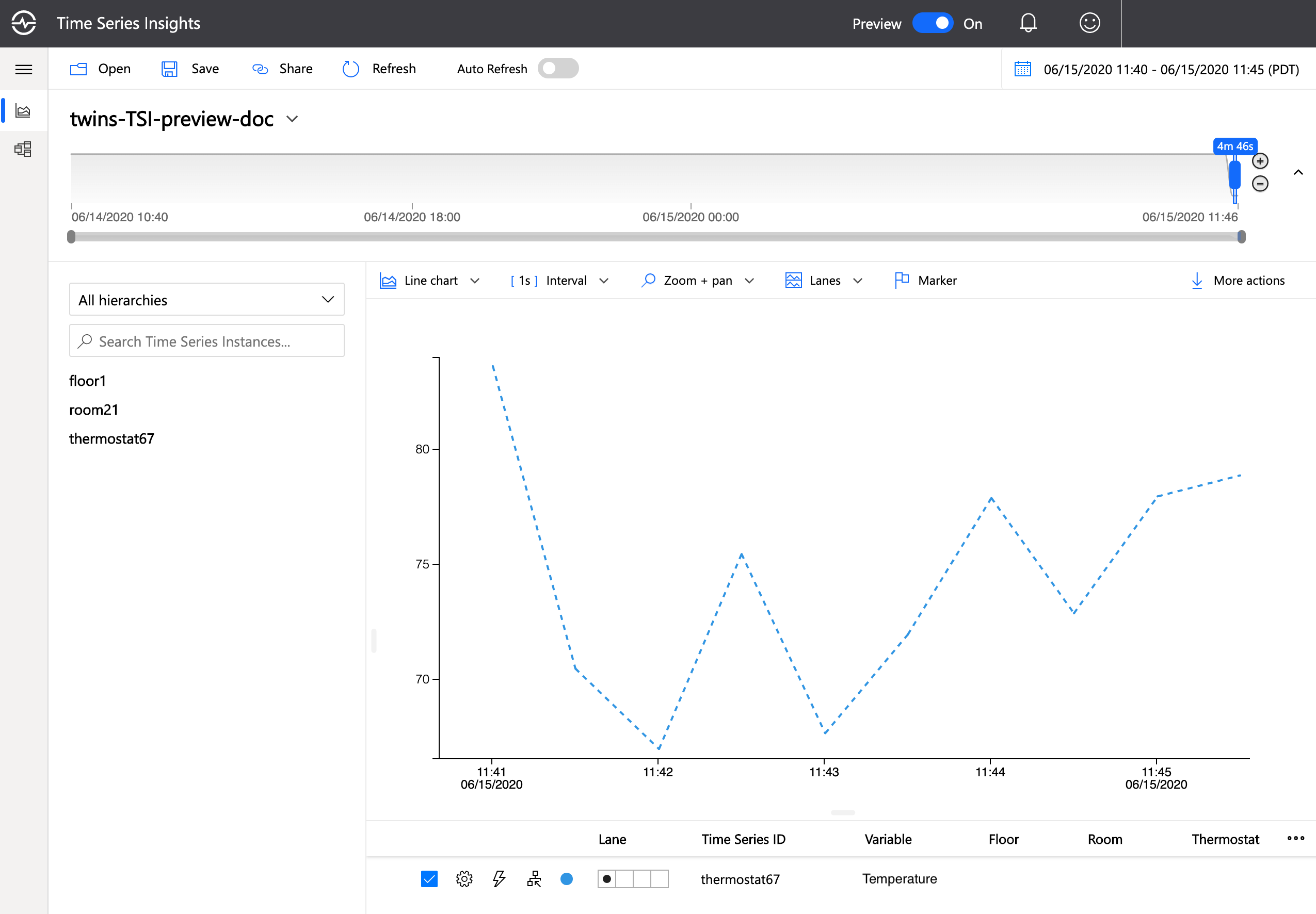Click the Time Series ID column header

tap(743, 839)
